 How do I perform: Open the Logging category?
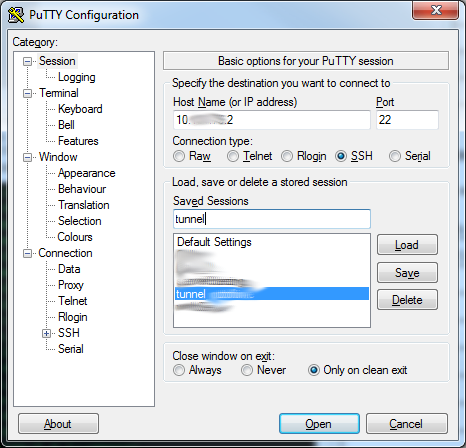click(77, 77)
